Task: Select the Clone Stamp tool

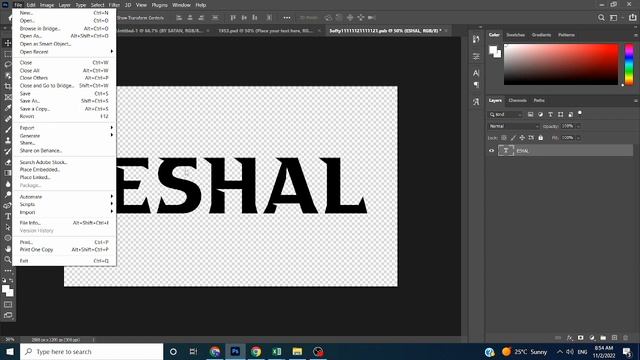Action: tap(8, 140)
